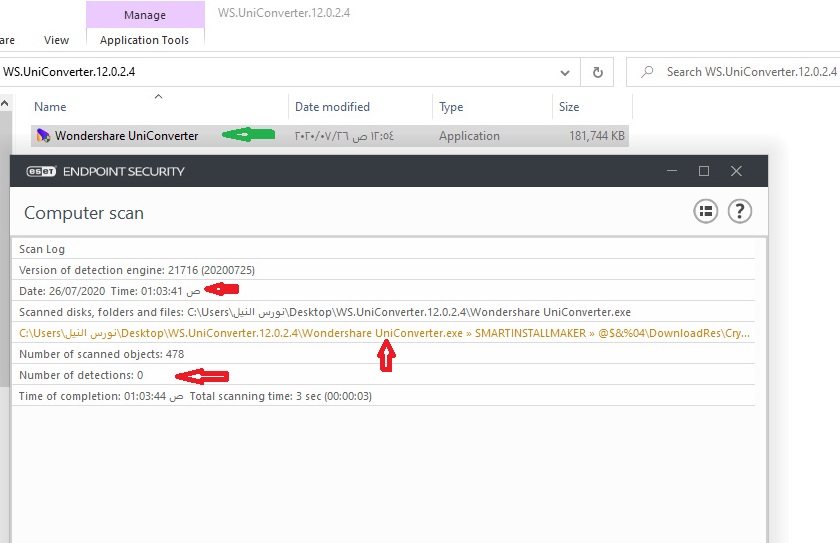This screenshot has height=543, width=840.
Task: Refresh the folder with the reload icon
Action: coord(597,72)
